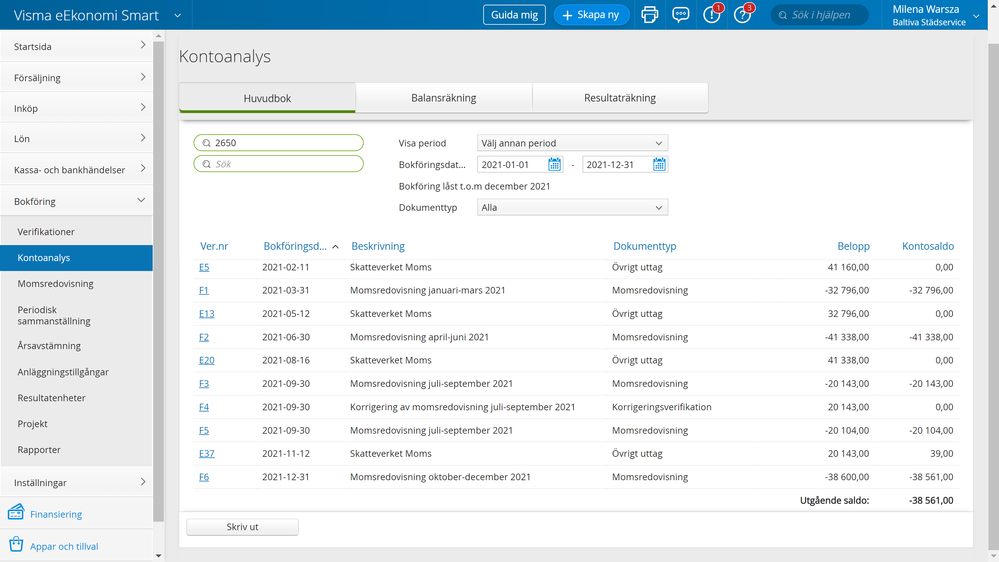Screen dimensions: 999x562
Task: Sort by Ver.nr column header
Action: [214, 246]
